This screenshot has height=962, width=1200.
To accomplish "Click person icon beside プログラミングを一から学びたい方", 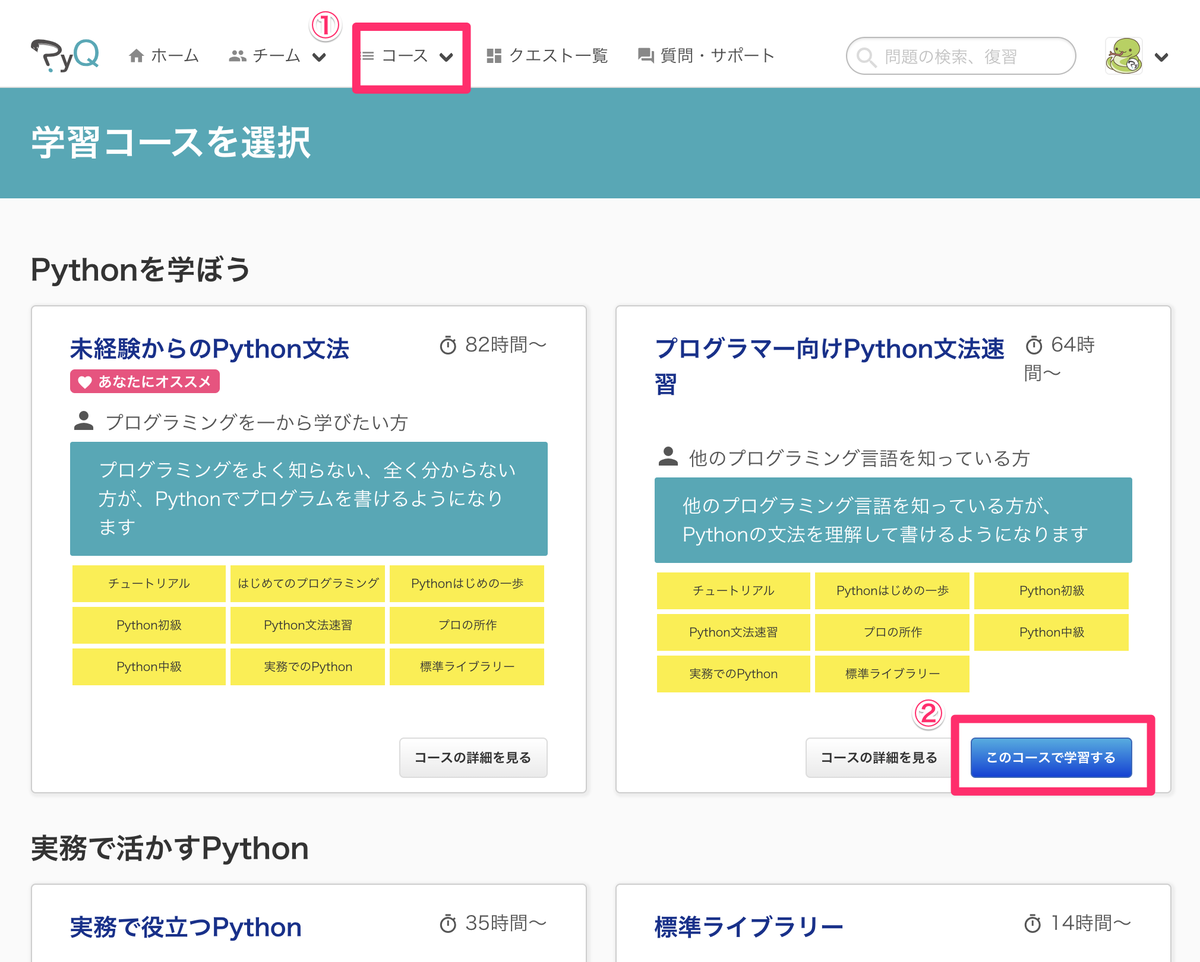I will click(x=84, y=421).
